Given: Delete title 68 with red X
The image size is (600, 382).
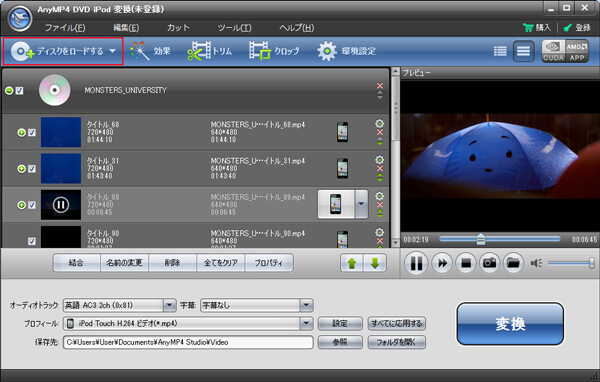Looking at the screenshot, I should click(380, 132).
